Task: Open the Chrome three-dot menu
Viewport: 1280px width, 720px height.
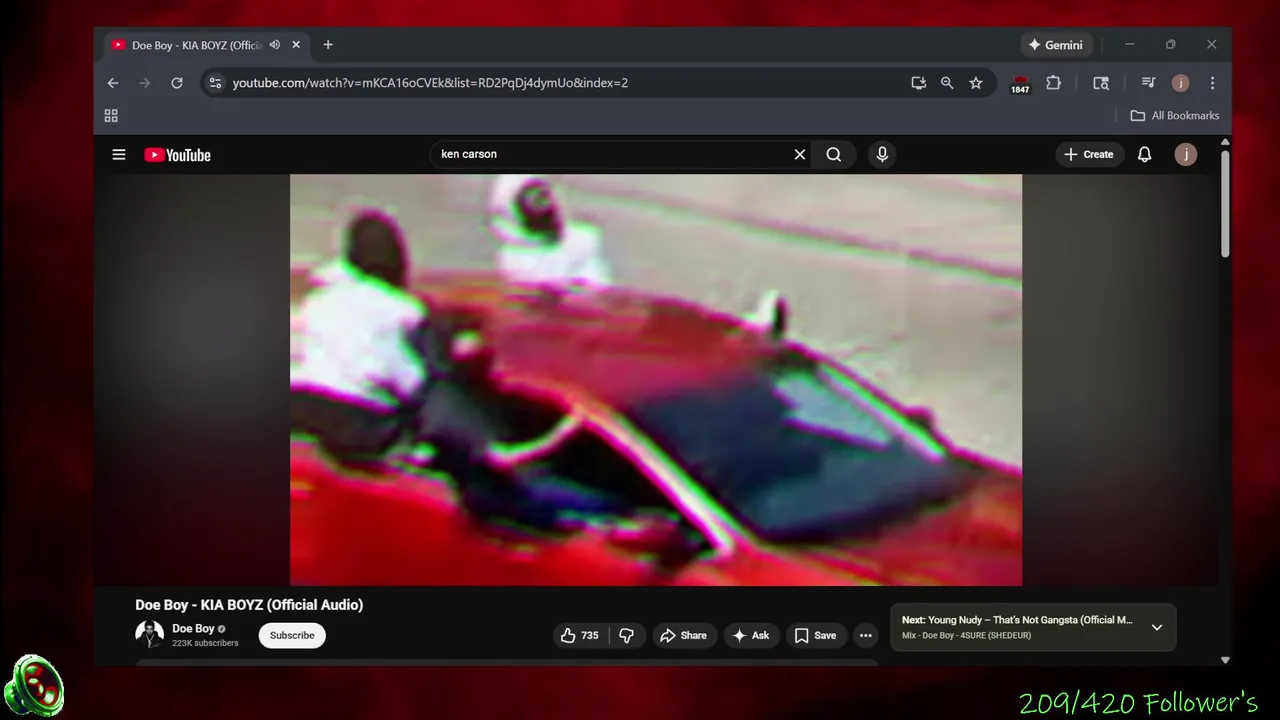Action: (x=1212, y=83)
